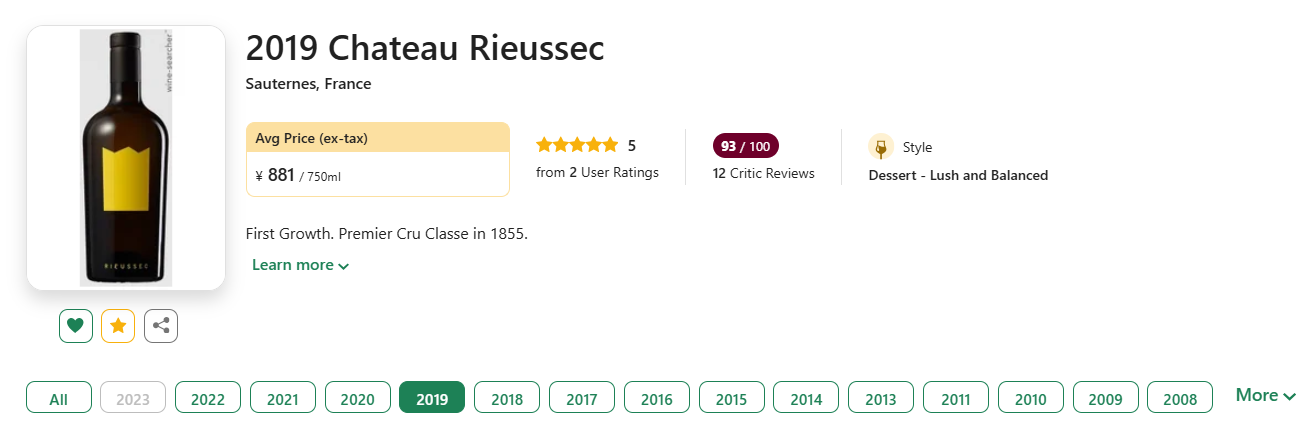Click the share icon below the bottle
1311x429 pixels.
(x=161, y=326)
